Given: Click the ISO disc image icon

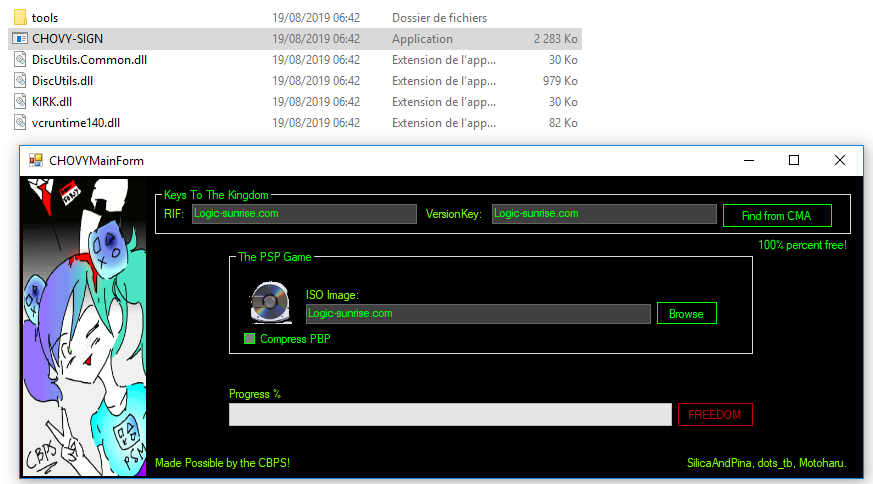Looking at the screenshot, I should pyautogui.click(x=270, y=302).
